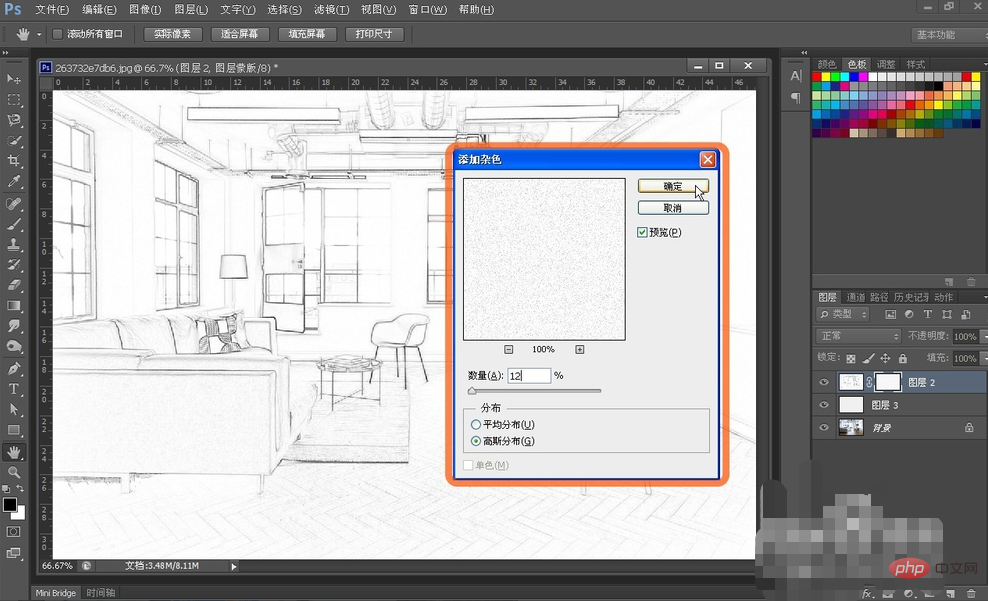Viewport: 988px width, 601px height.
Task: Zoom in the noise preview with plus icon
Action: click(580, 350)
